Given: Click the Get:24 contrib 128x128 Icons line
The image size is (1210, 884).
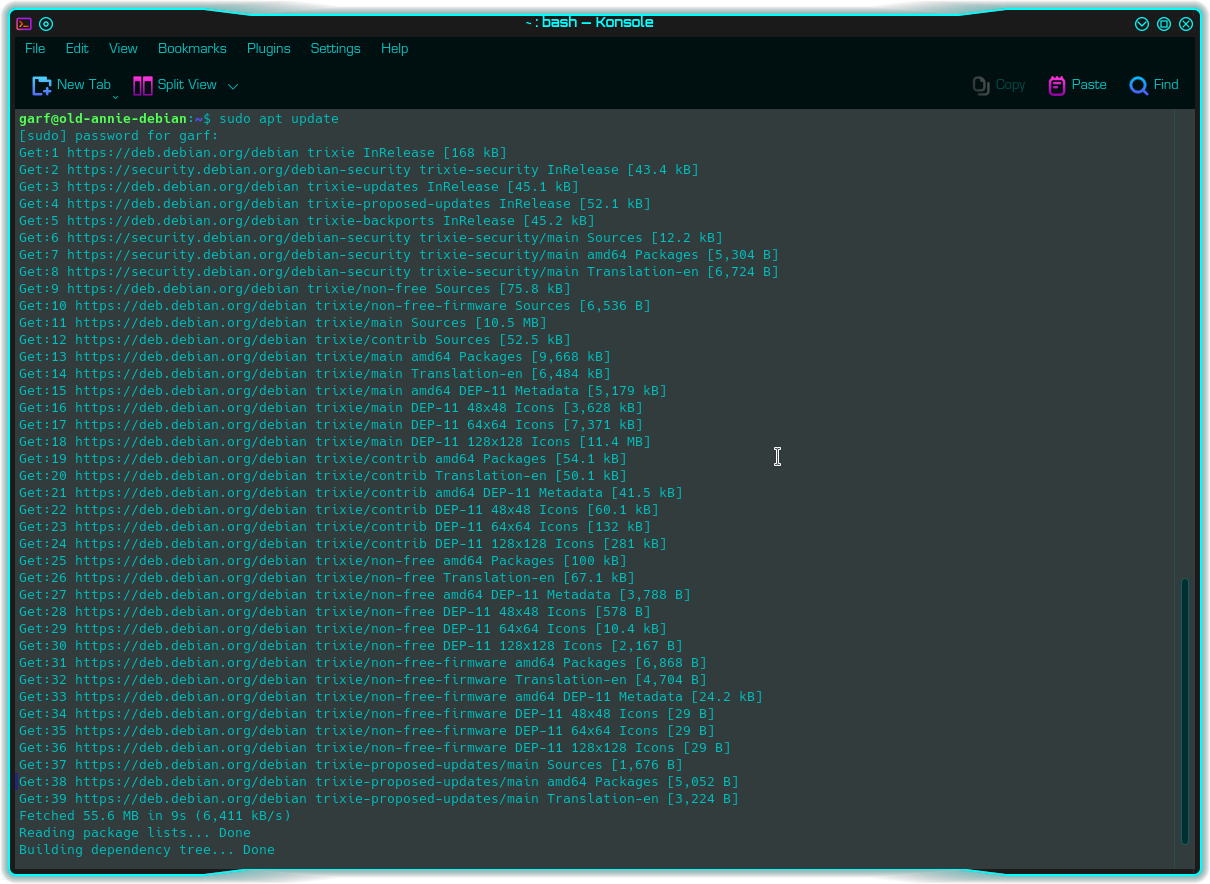Looking at the screenshot, I should pyautogui.click(x=343, y=544).
